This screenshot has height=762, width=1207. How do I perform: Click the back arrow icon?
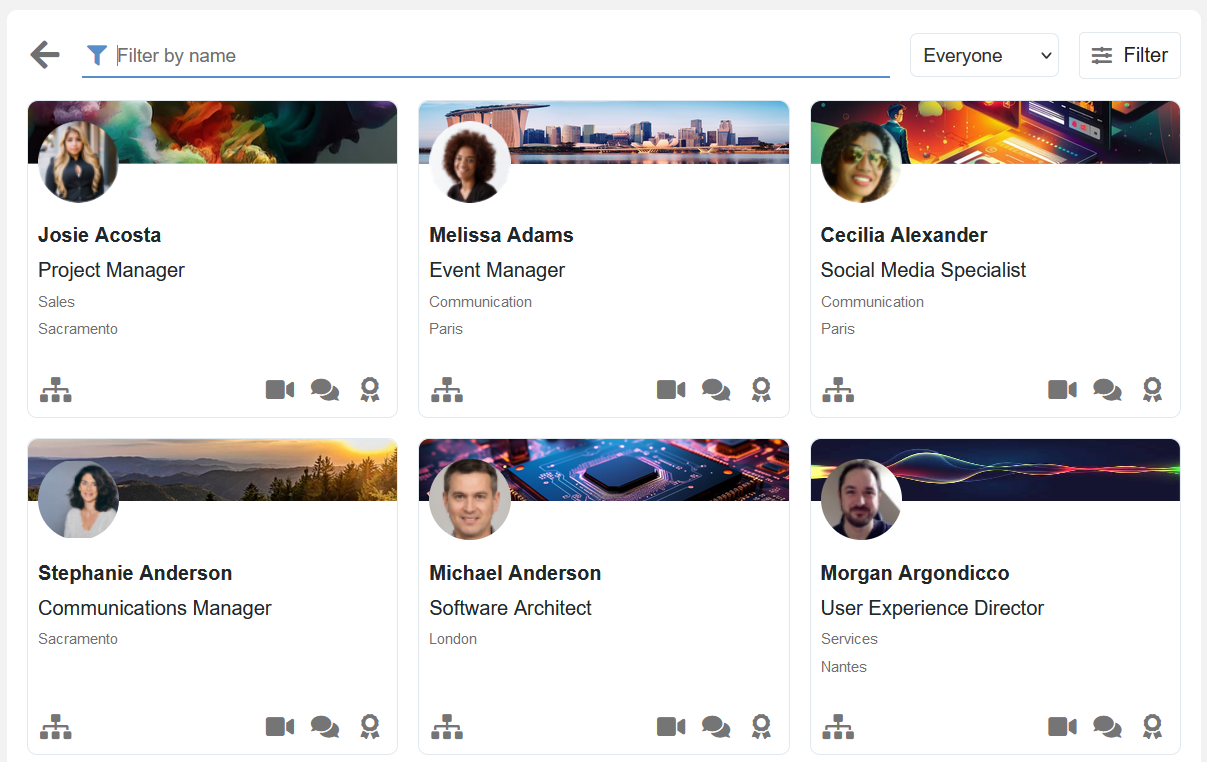45,55
